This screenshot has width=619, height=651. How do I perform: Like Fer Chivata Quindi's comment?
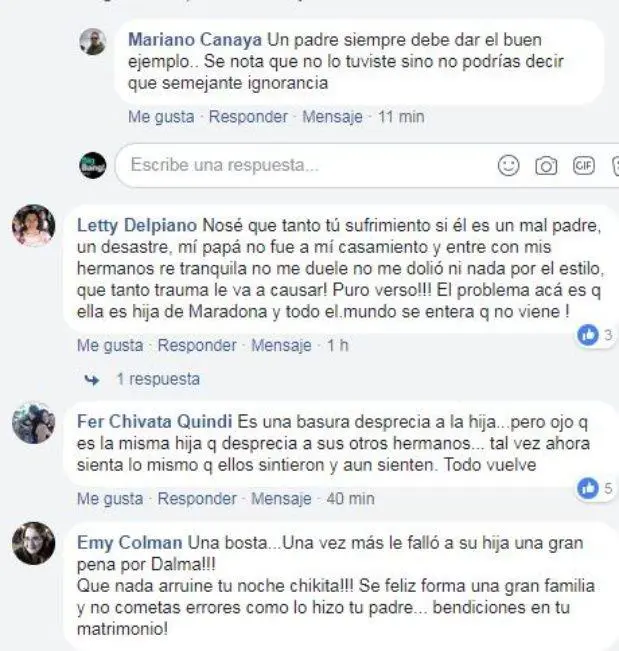click(x=110, y=498)
